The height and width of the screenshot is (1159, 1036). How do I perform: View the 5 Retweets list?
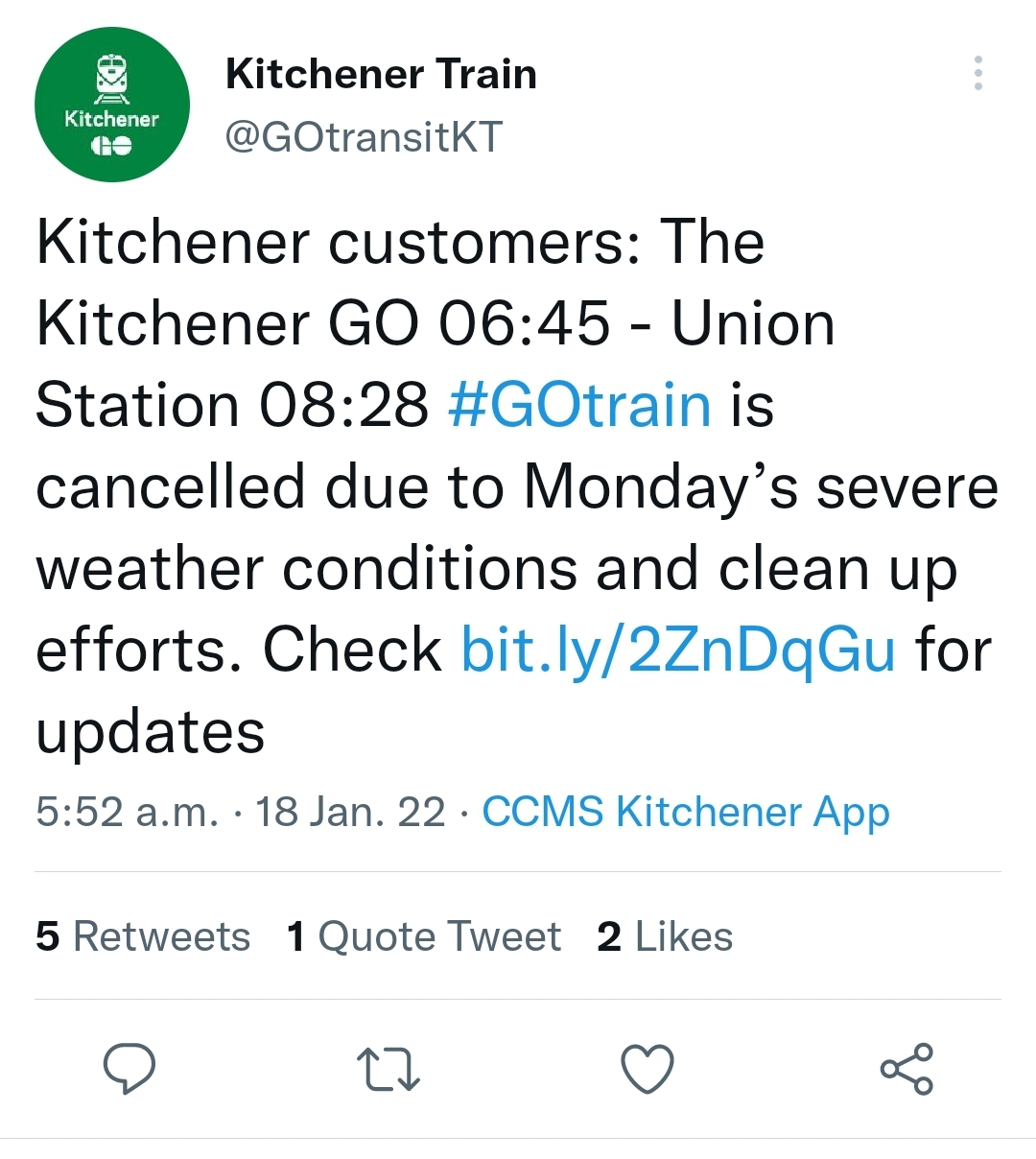(143, 936)
